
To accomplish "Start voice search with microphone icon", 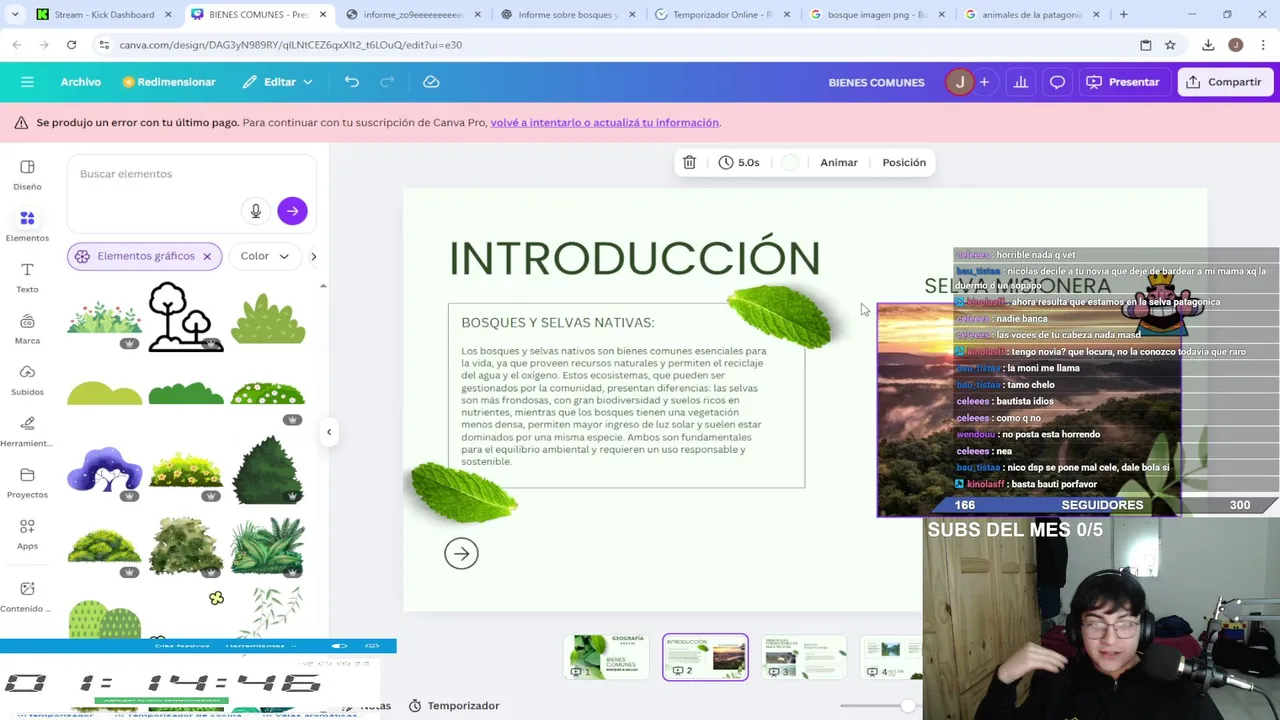I will pos(256,211).
